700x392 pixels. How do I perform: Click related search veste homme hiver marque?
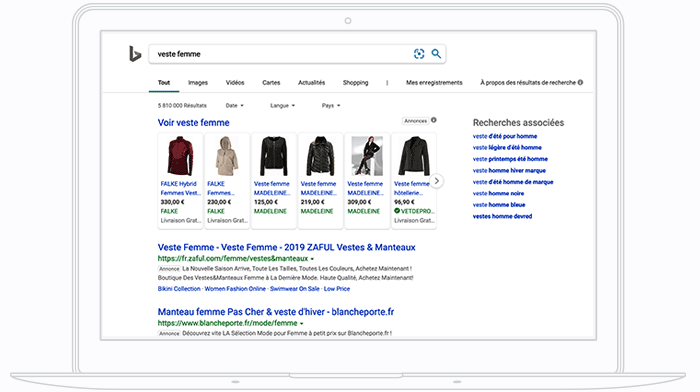click(x=509, y=171)
